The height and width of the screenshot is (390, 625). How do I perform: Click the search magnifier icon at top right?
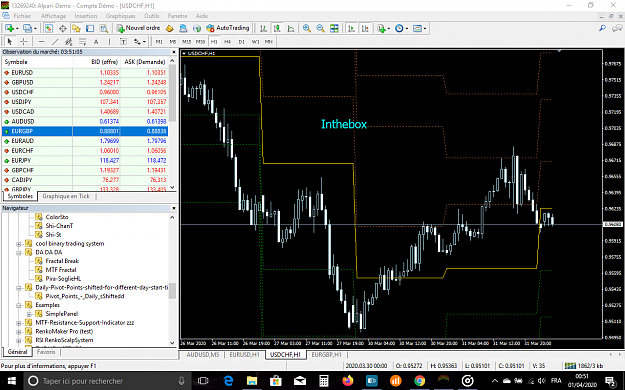[x=602, y=28]
